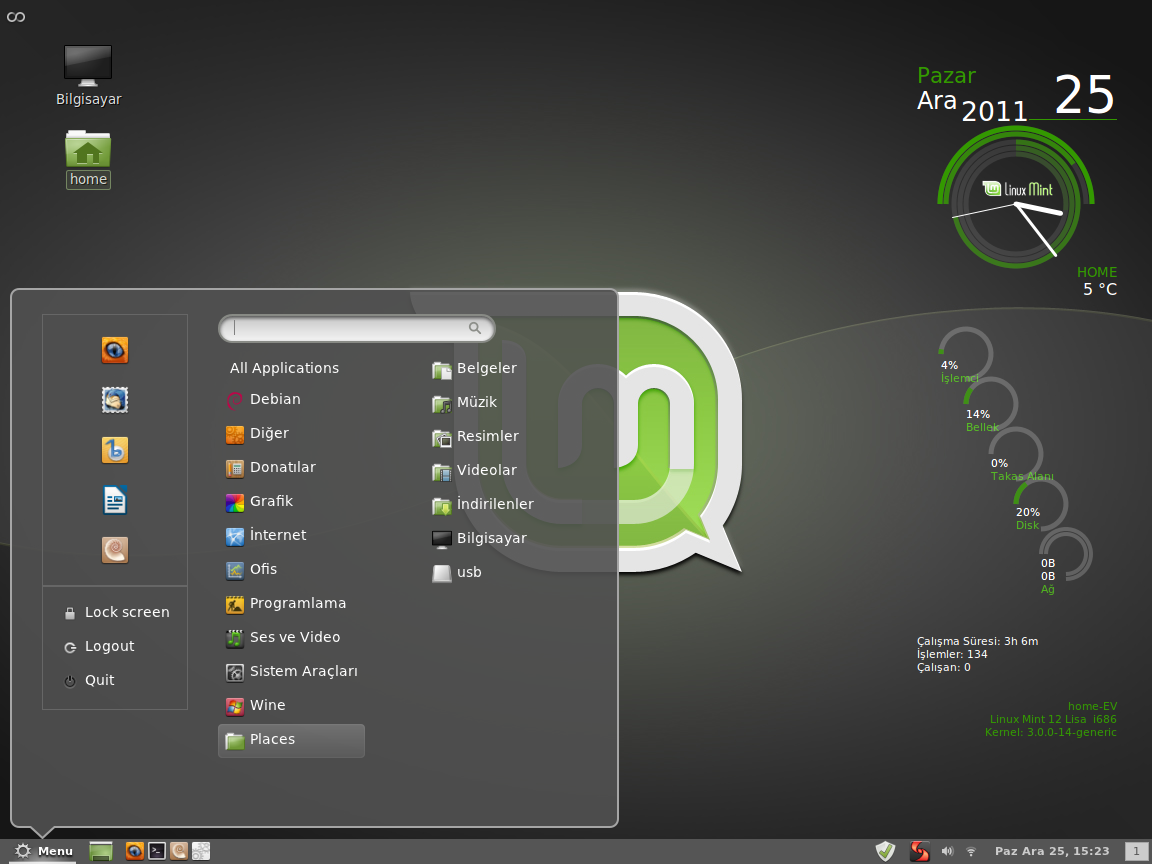Open the Diğer category
The image size is (1152, 864).
(x=292, y=433)
